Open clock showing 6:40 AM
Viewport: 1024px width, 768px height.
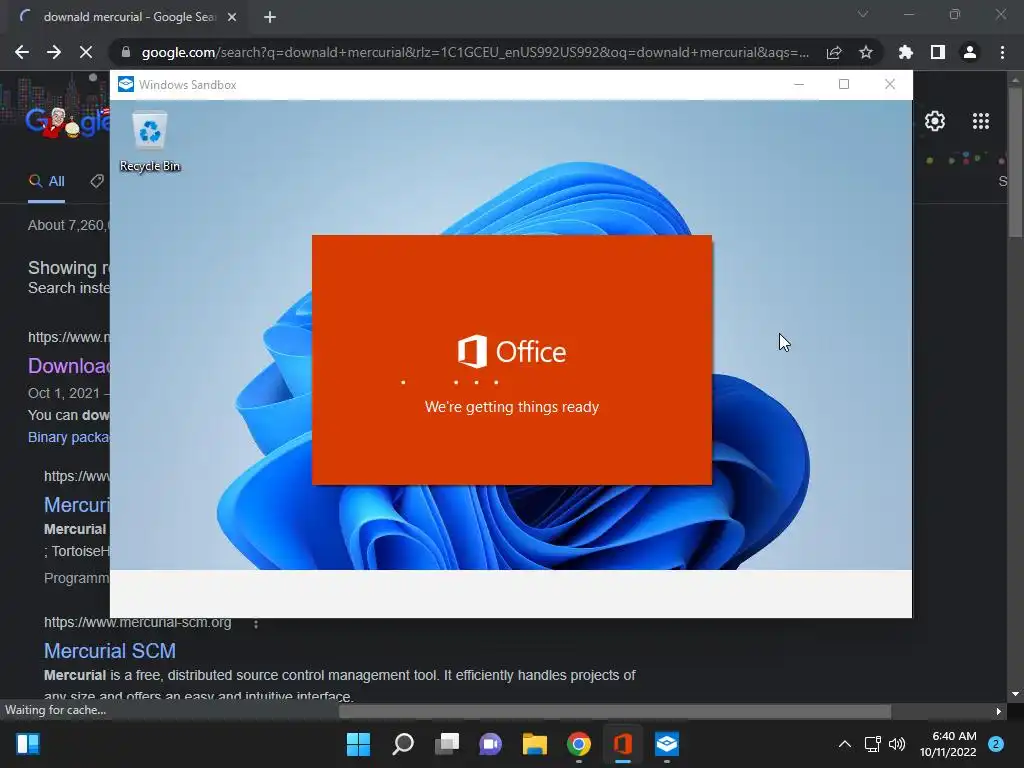(948, 744)
